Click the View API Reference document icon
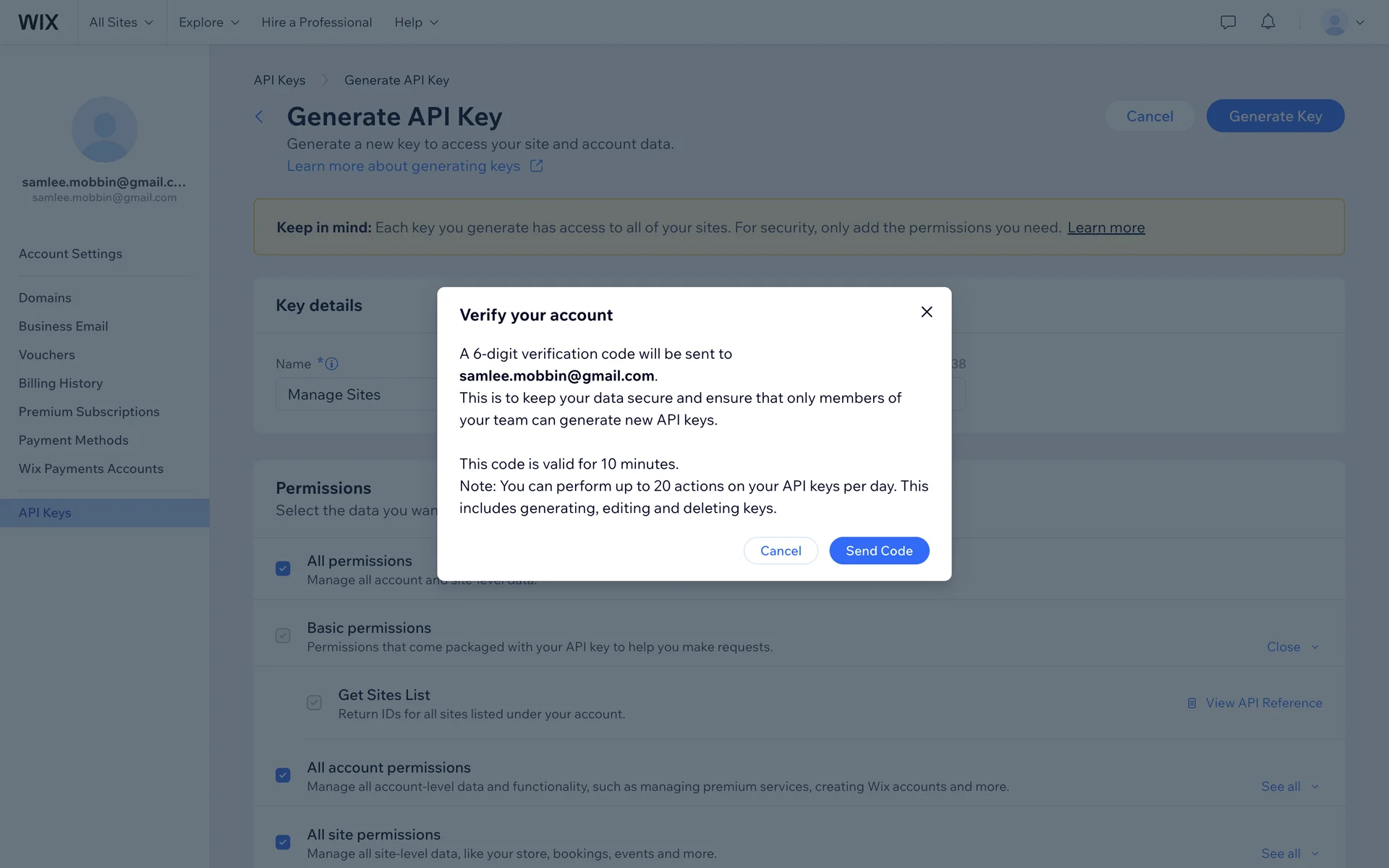The width and height of the screenshot is (1389, 868). (1192, 703)
